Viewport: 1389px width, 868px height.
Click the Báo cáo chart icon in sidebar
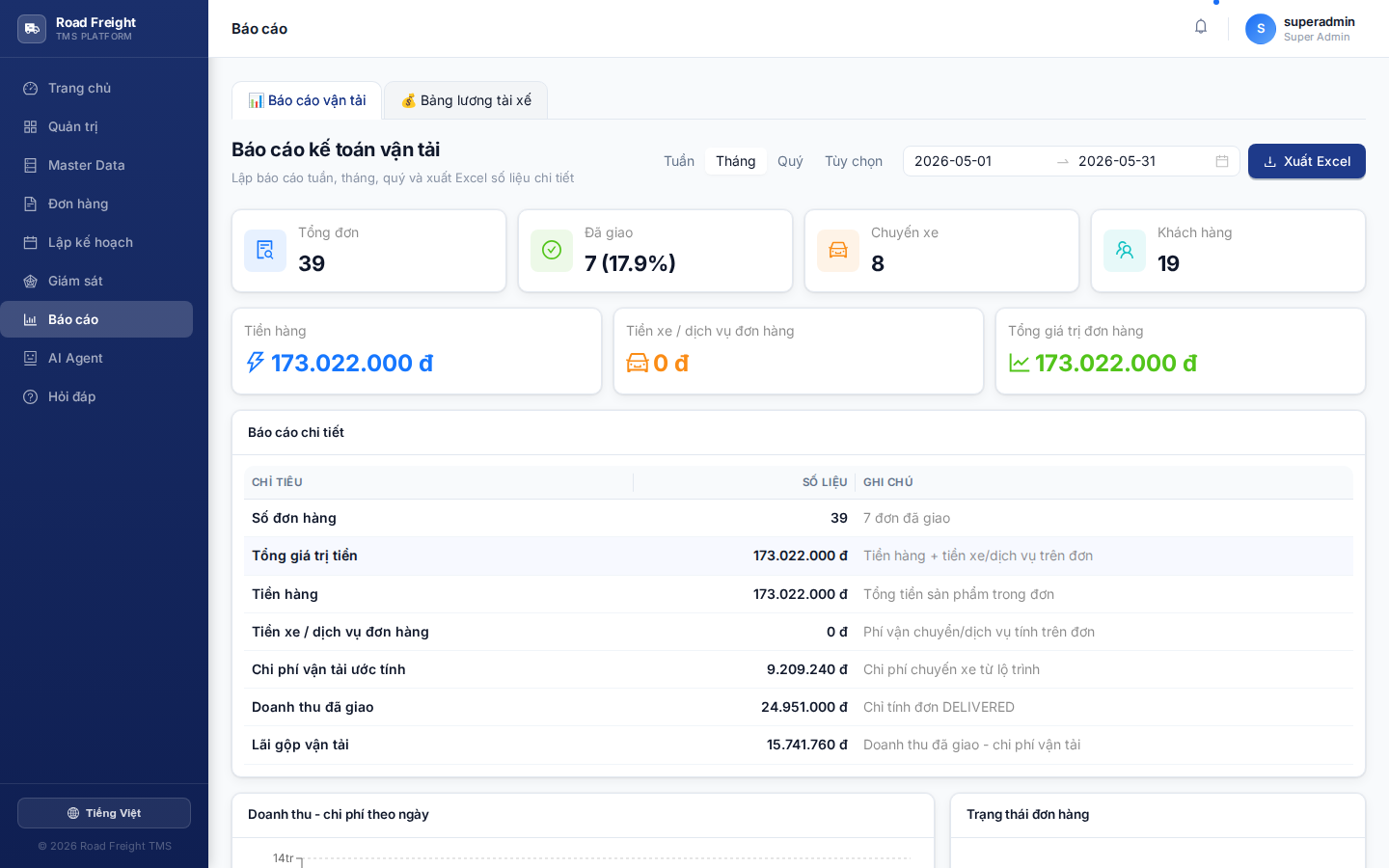click(31, 319)
